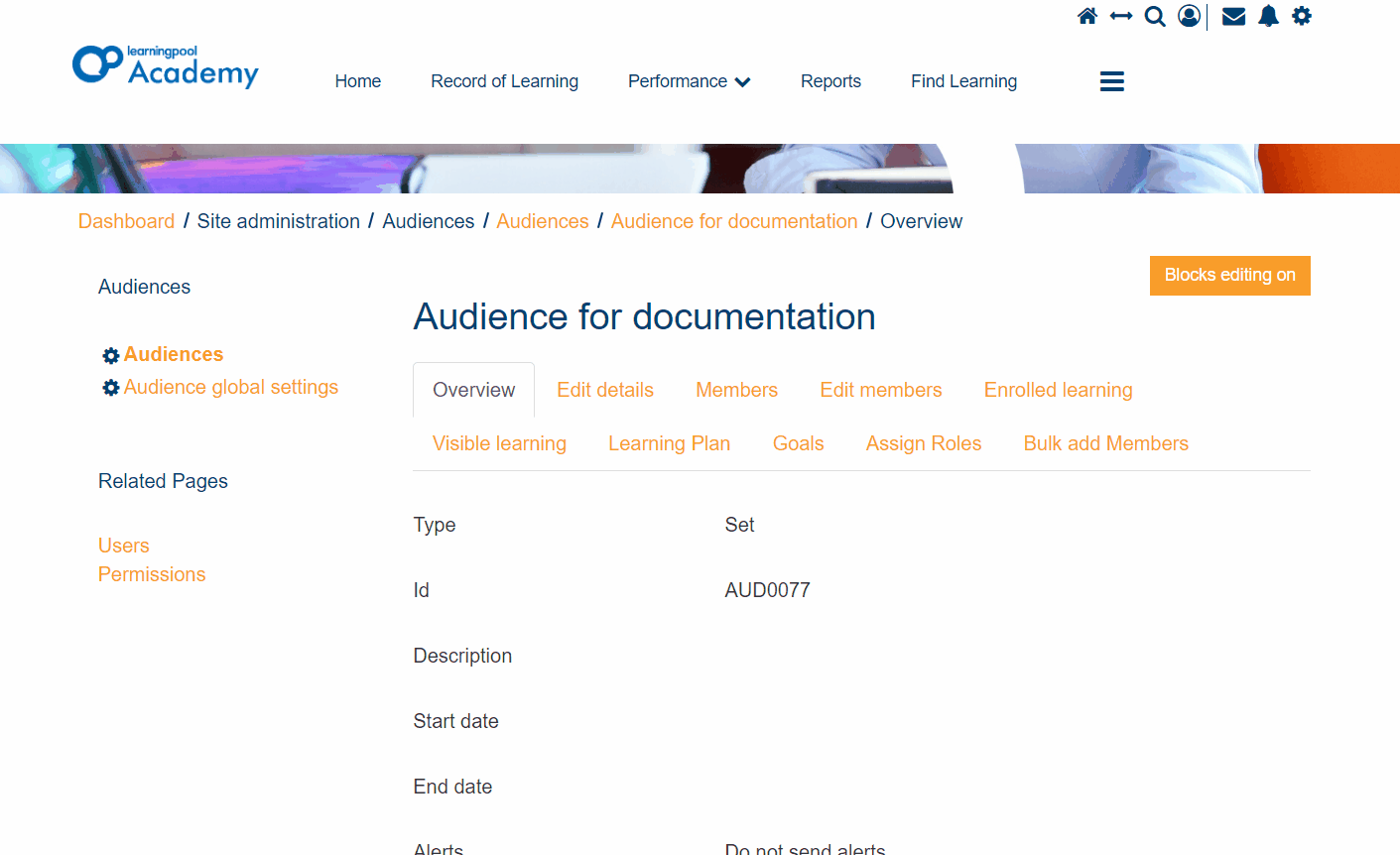Open the hamburger menu
1400x855 pixels.
(1111, 81)
